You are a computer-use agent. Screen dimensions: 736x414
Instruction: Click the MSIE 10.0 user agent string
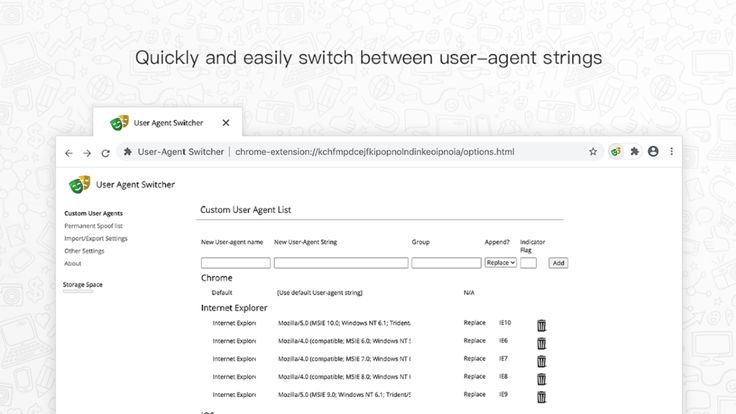pyautogui.click(x=344, y=323)
